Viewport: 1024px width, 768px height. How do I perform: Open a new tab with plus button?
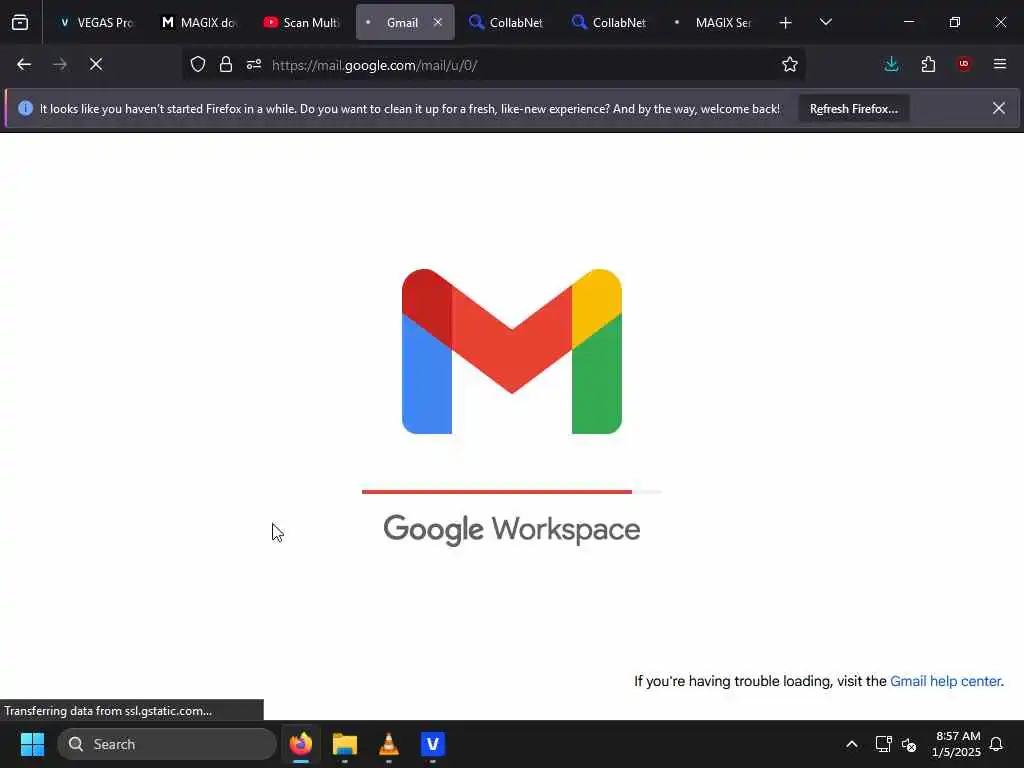coord(786,23)
